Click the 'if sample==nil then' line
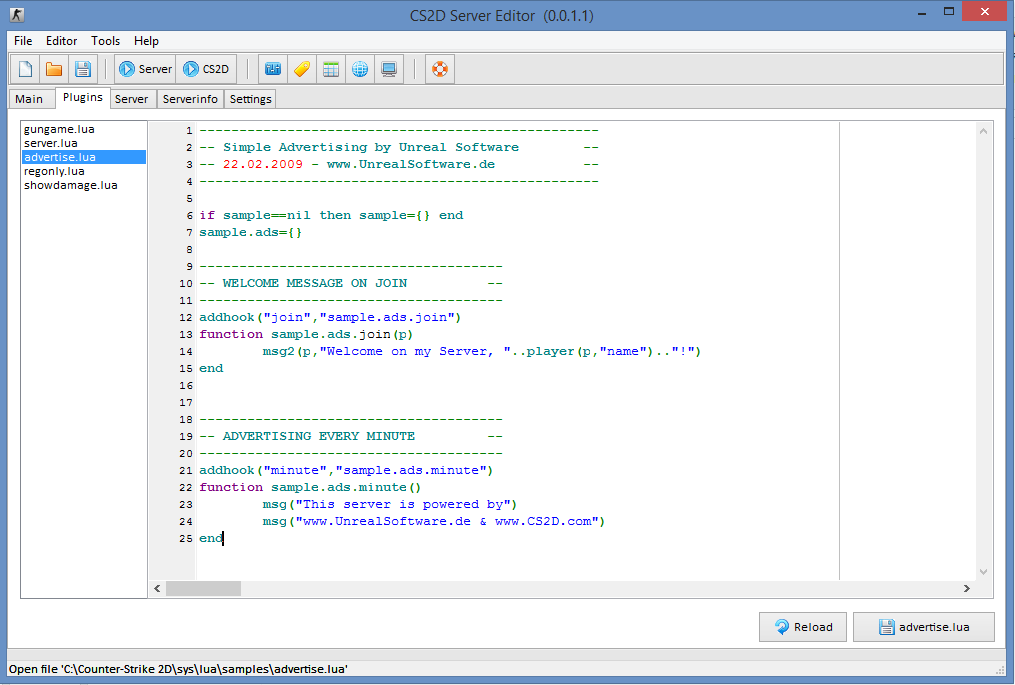Viewport: 1015px width, 685px height. point(331,215)
